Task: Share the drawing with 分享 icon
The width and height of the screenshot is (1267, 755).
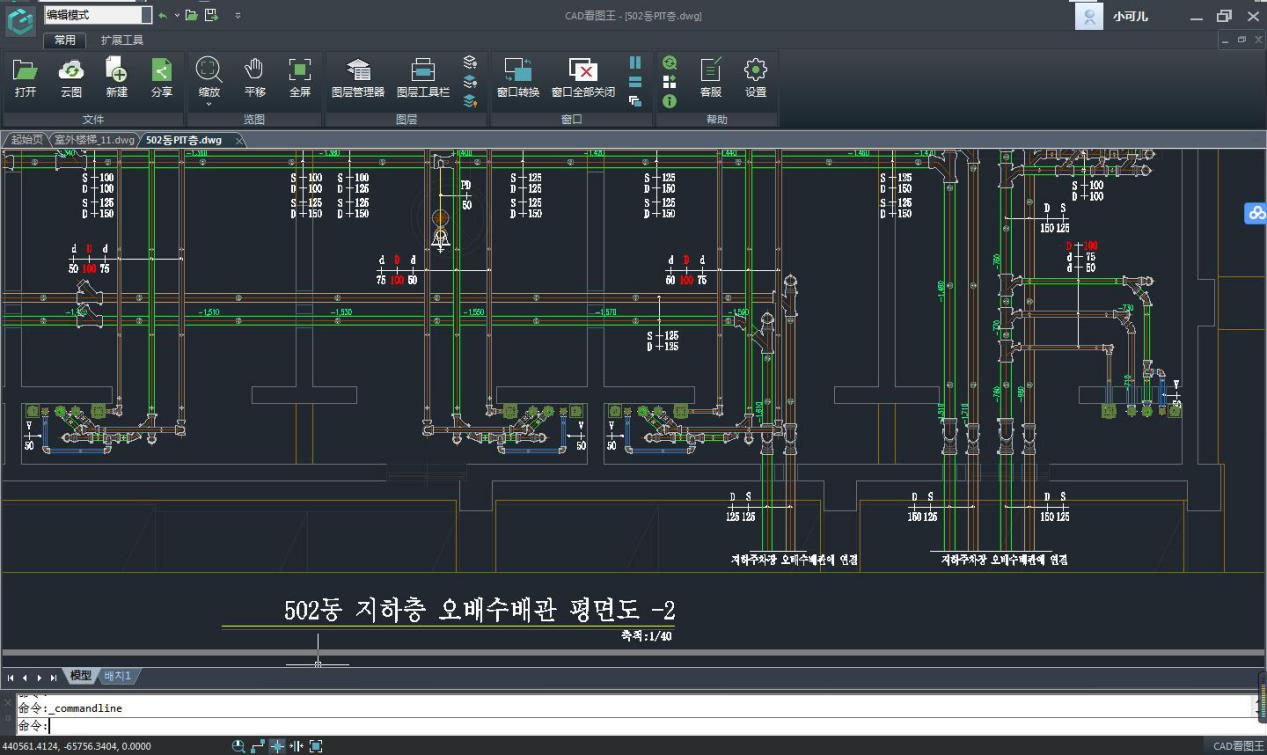Action: tap(162, 77)
